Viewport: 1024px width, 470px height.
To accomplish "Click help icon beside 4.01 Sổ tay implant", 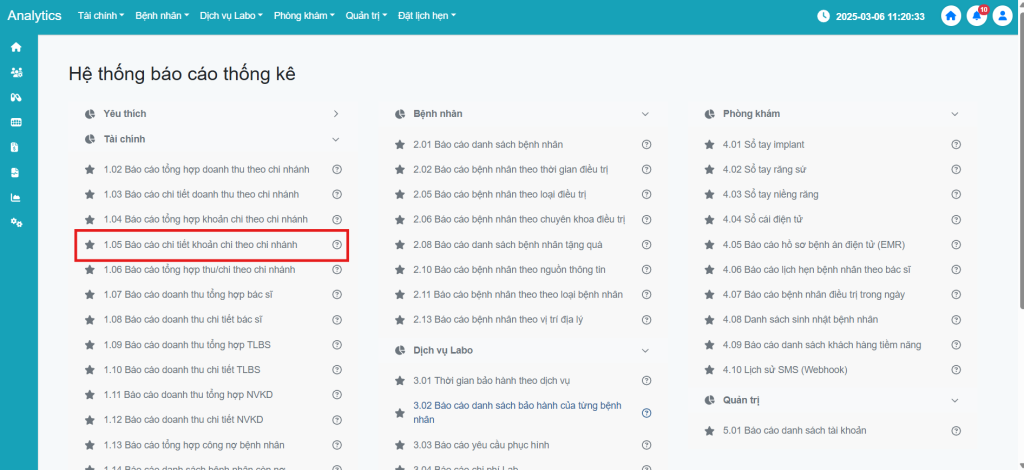I will pos(956,145).
